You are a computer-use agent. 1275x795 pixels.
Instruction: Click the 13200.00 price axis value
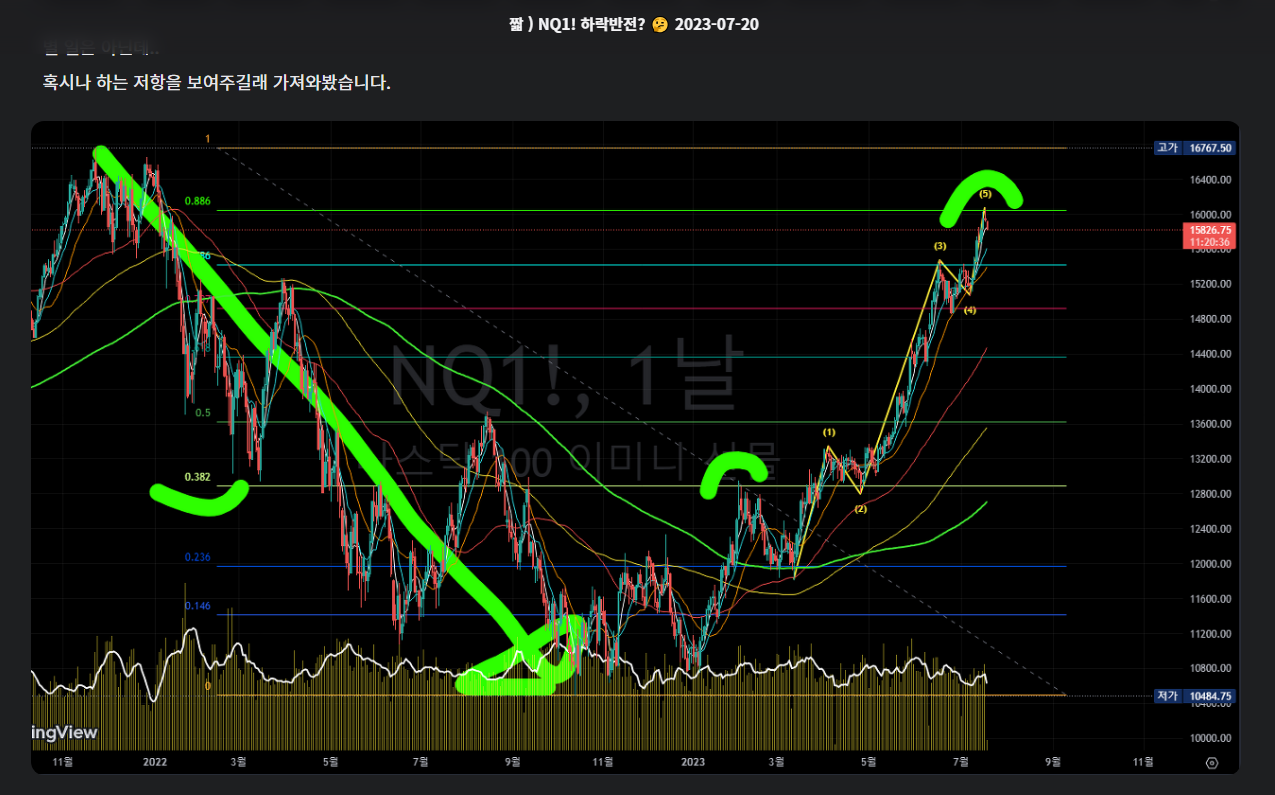[x=1211, y=459]
